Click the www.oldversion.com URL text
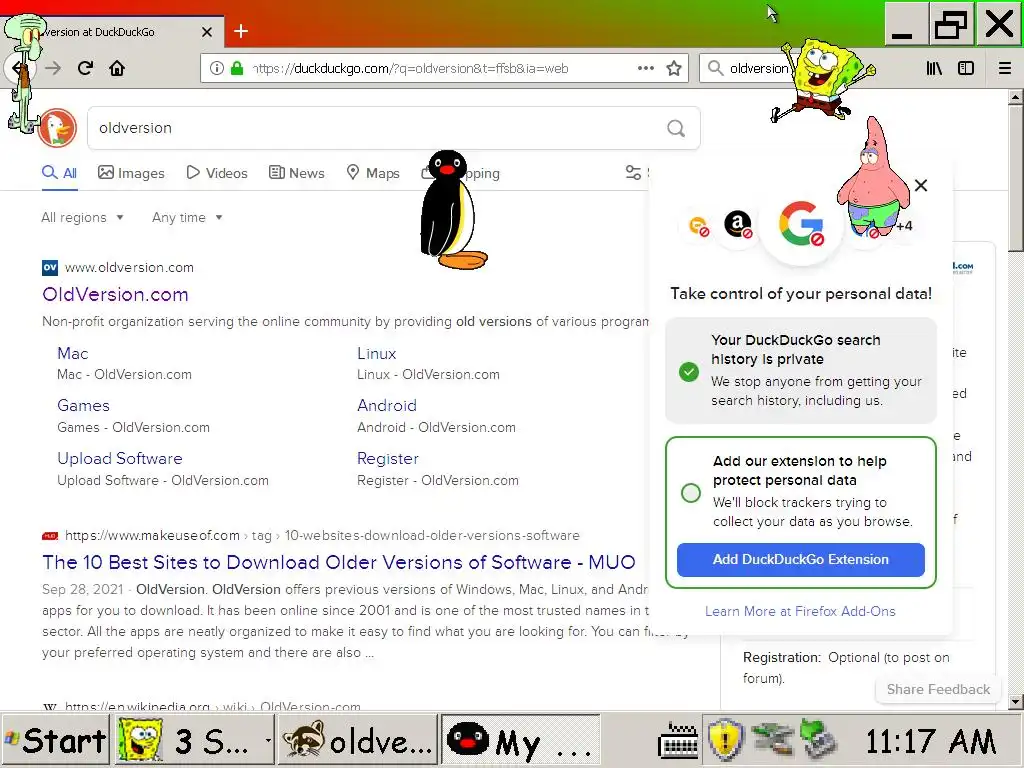The width and height of the screenshot is (1024, 768). pos(129,268)
